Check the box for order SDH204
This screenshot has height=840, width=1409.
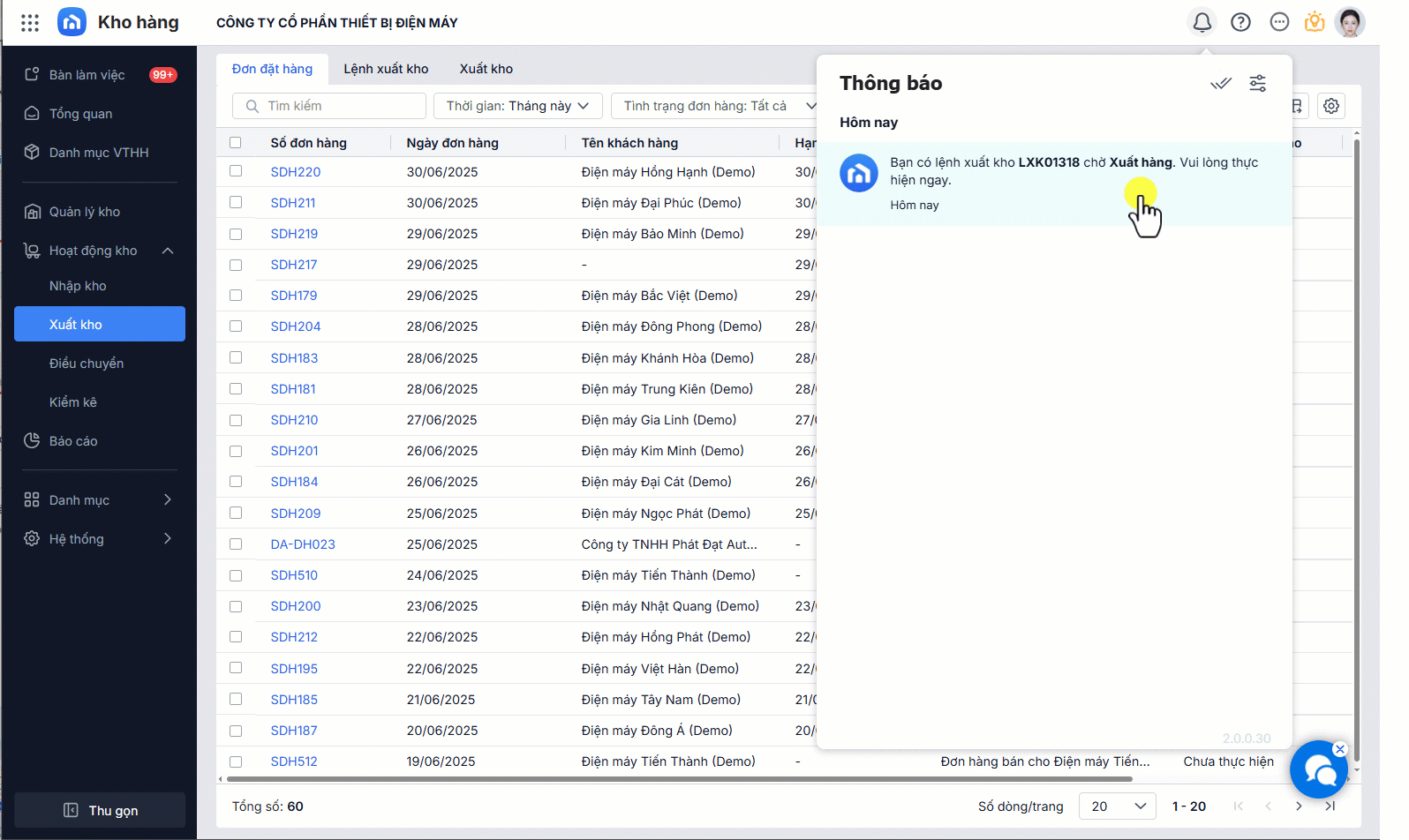pyautogui.click(x=236, y=326)
